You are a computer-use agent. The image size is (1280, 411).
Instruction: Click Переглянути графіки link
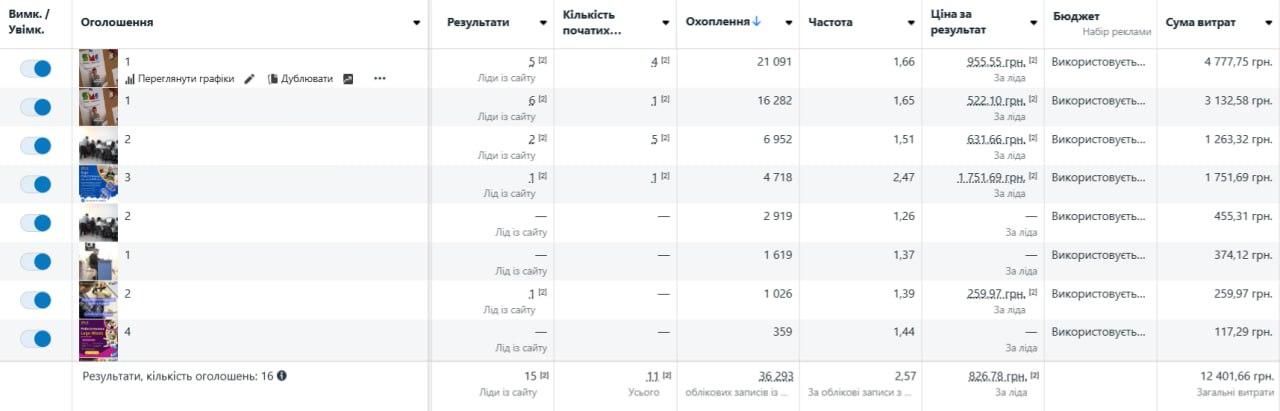point(180,78)
